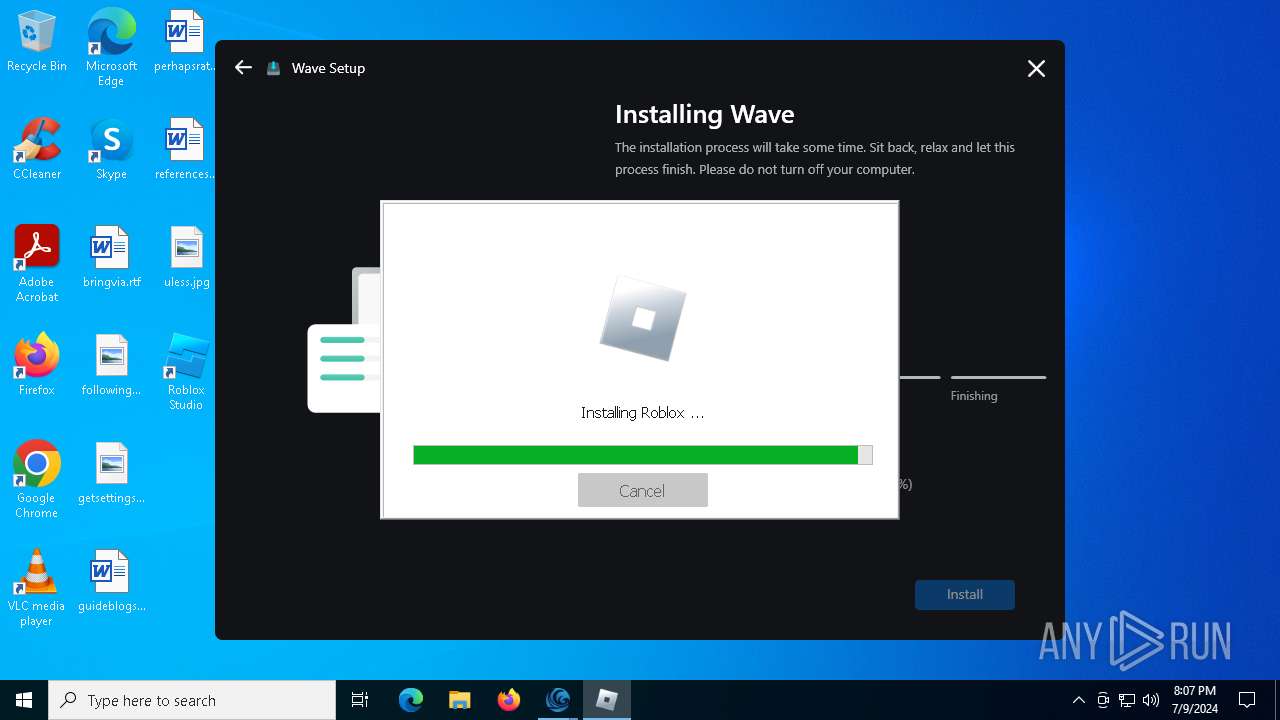Open perhapsrat document on desktop
1280x720 pixels.
tap(185, 42)
